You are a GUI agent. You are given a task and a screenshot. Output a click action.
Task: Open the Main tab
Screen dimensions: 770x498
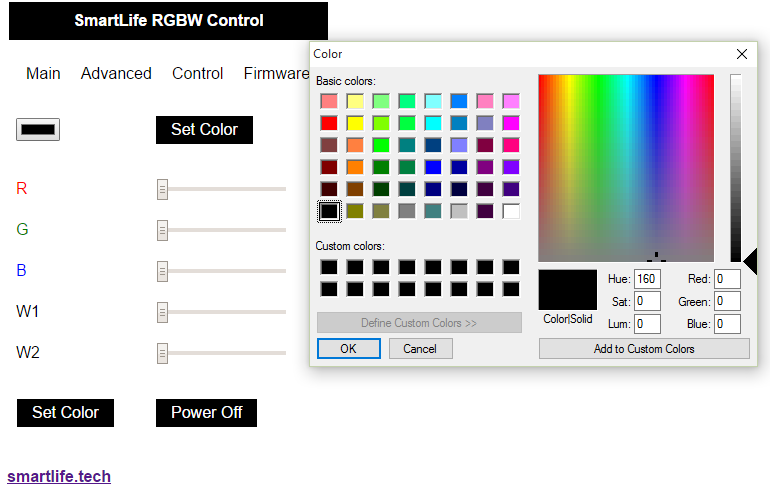pos(43,74)
